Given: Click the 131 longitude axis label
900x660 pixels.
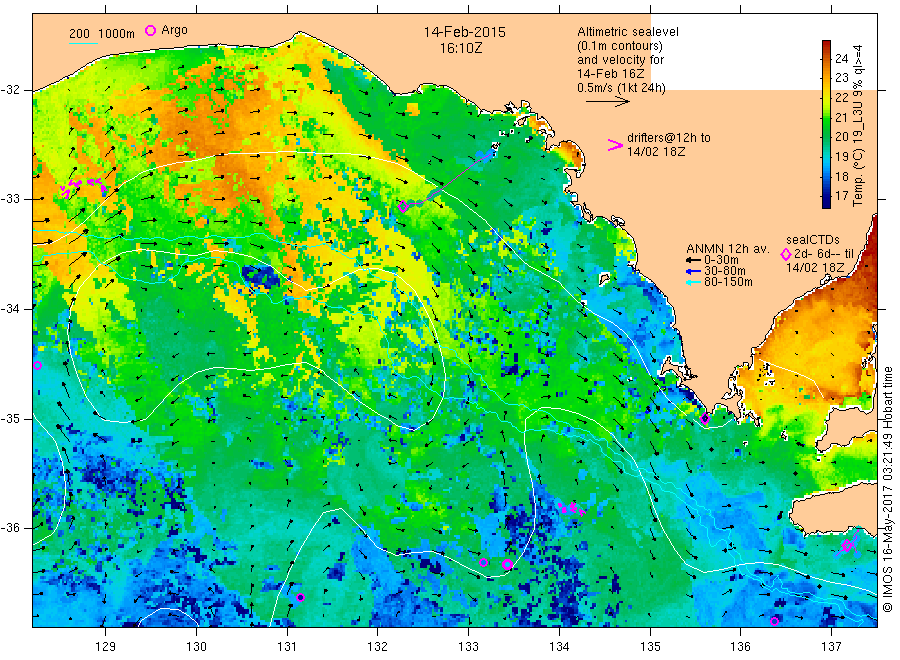Looking at the screenshot, I should click(x=287, y=647).
